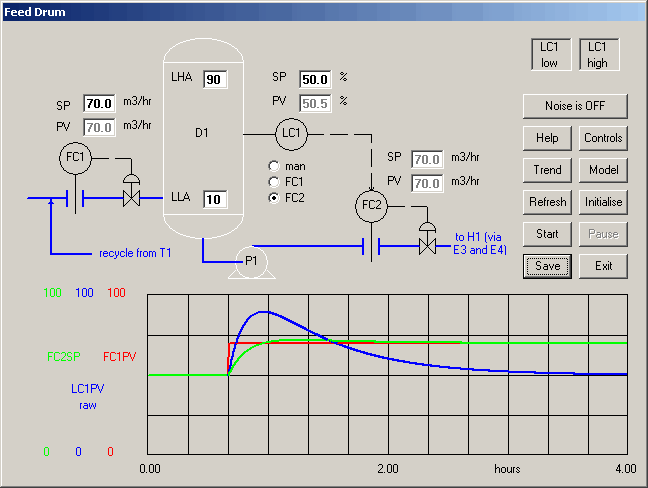Click the LC1 low alarm indicator
The image size is (648, 488).
[549, 55]
